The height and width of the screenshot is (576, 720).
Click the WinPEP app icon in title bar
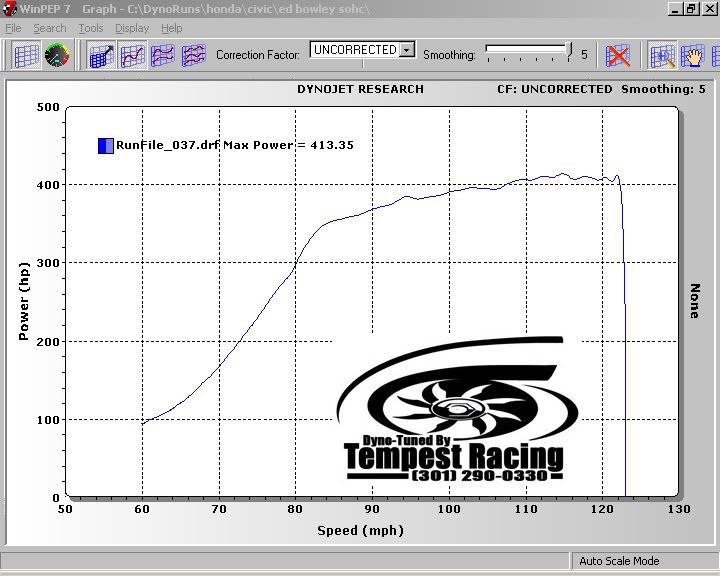pyautogui.click(x=9, y=9)
